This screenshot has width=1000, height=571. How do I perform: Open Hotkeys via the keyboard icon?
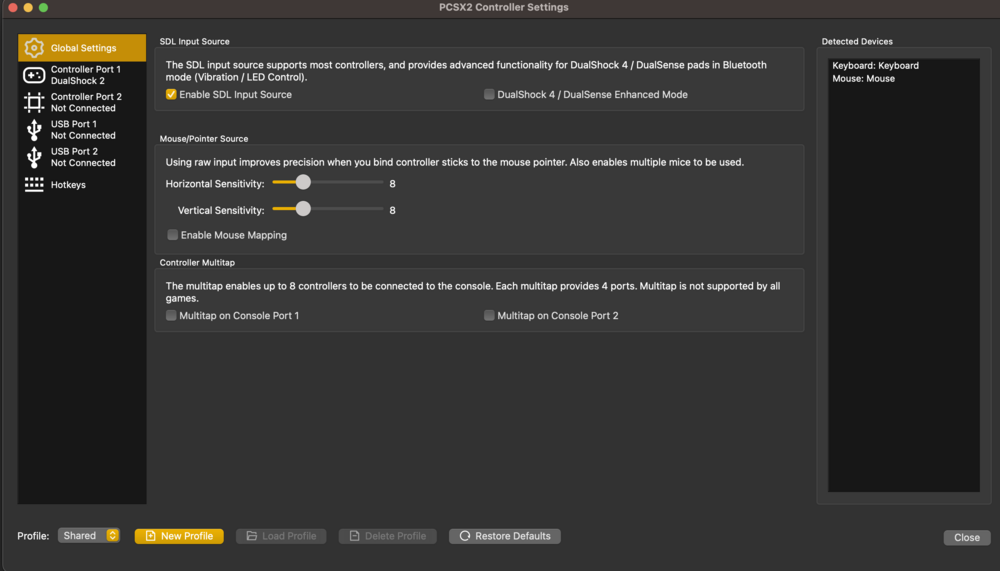pyautogui.click(x=34, y=185)
